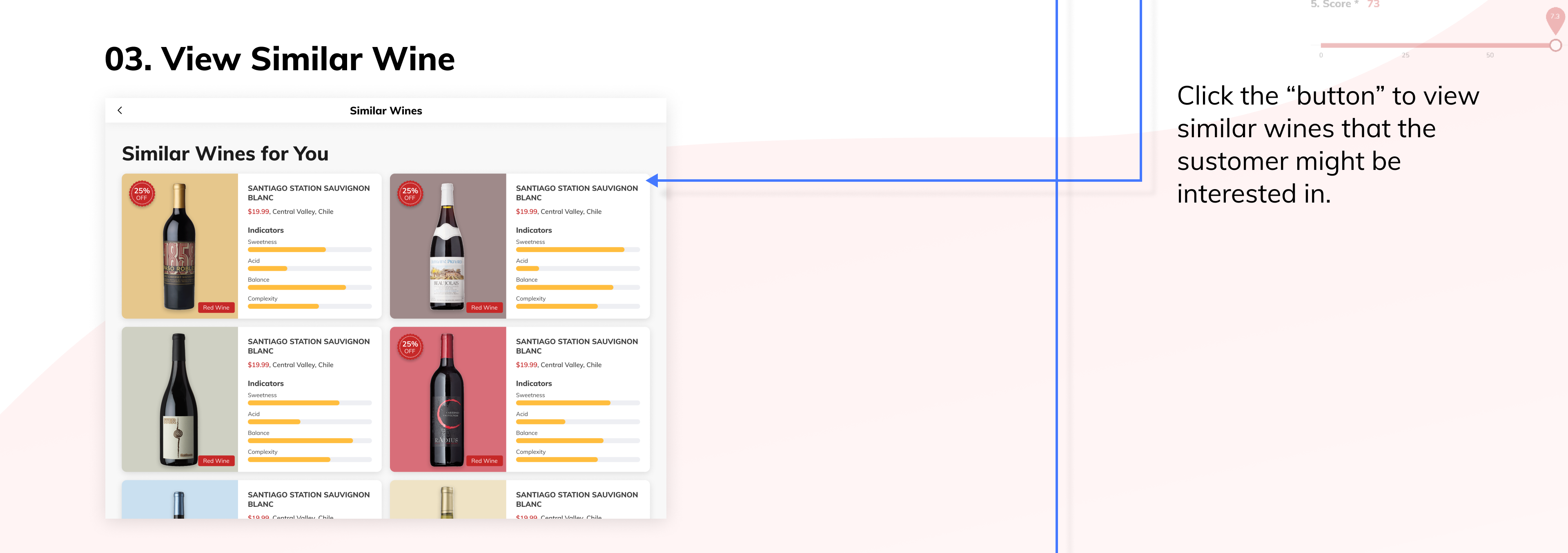Click Balance bar in Radius card
Screen dimensions: 1568x553
pos(578,441)
